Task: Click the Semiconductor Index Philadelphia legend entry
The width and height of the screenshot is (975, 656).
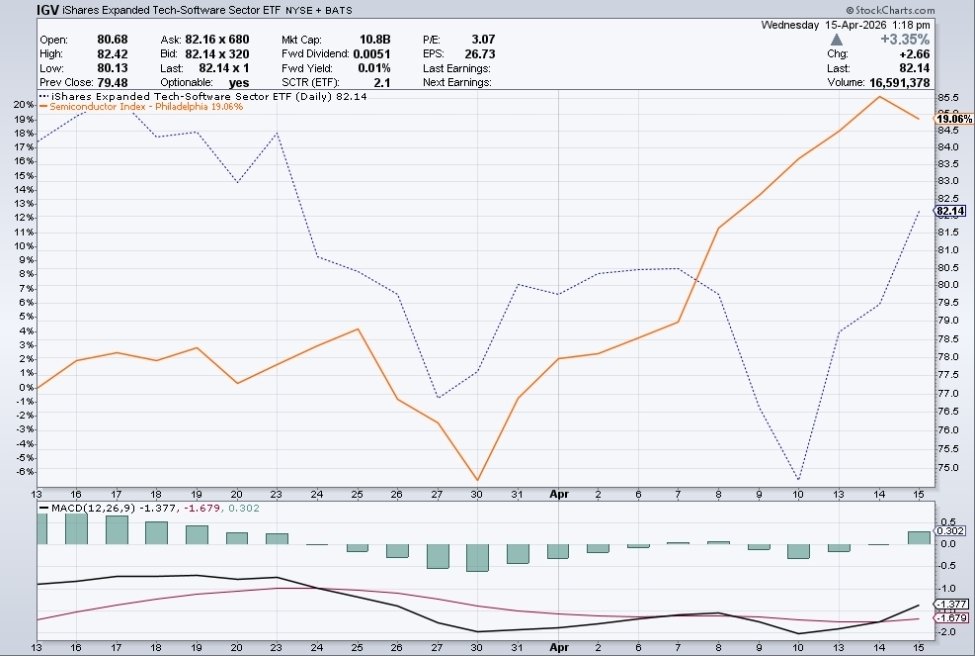Action: pos(141,106)
